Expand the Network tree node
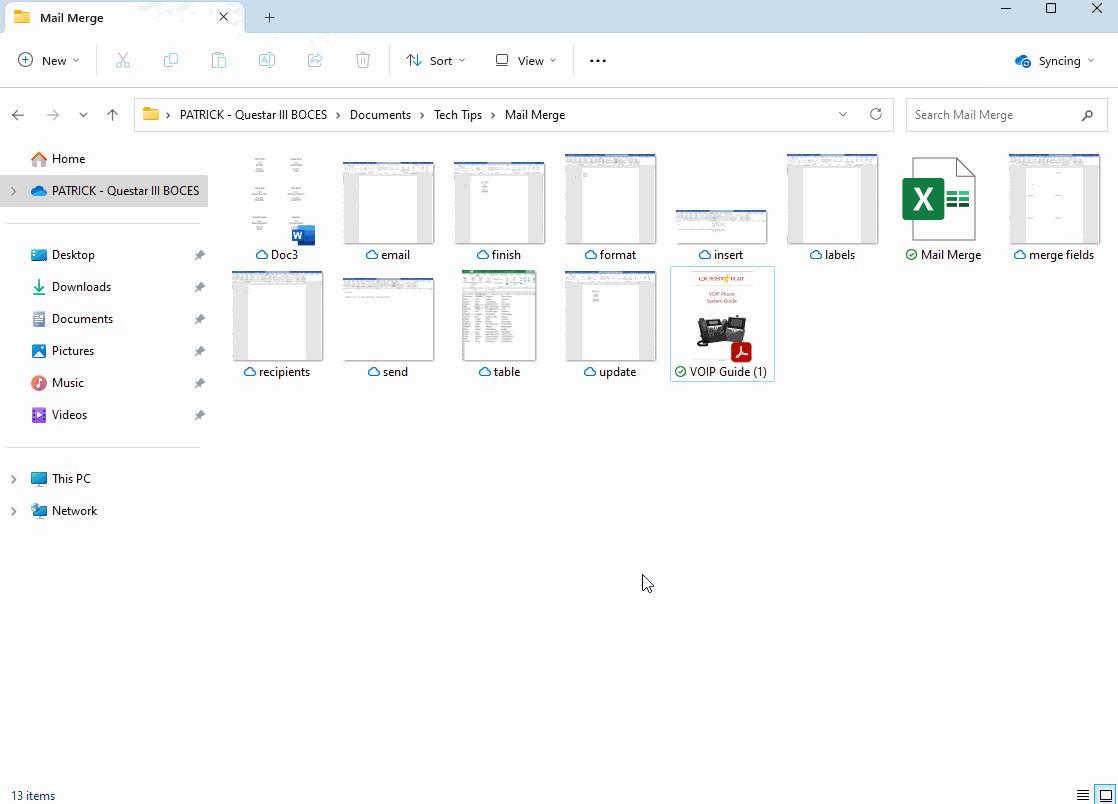1118x804 pixels. click(x=14, y=511)
